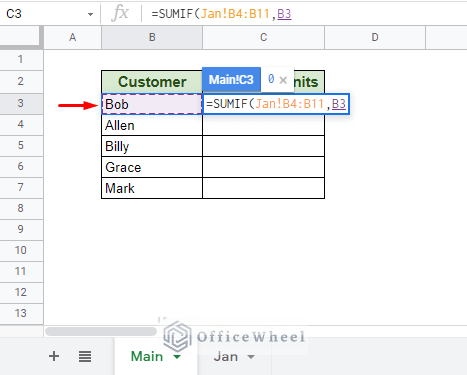467x375 pixels.
Task: Click the Main!C3 tooltip label
Action: point(231,80)
